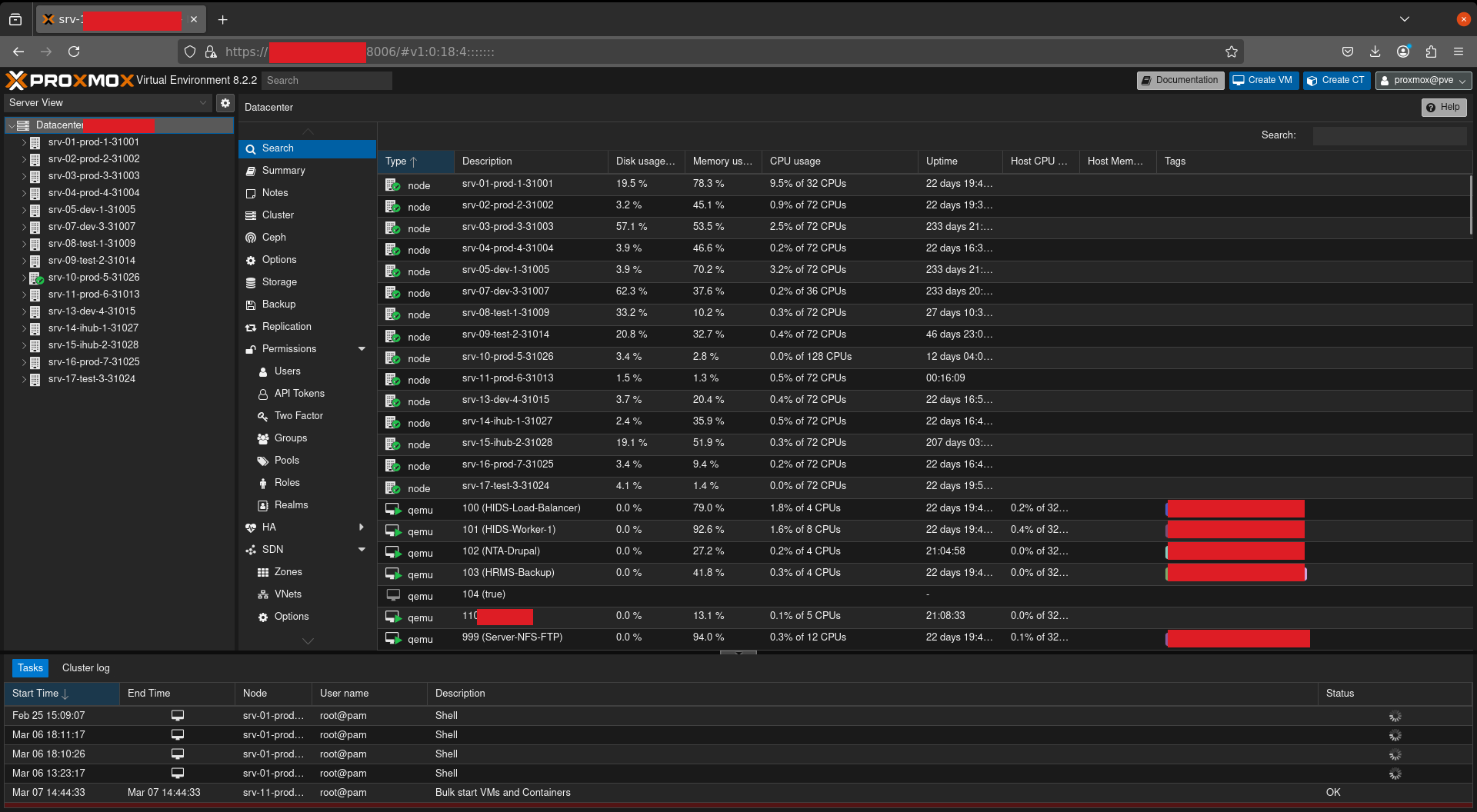Open the Two Factor entry
Screen dimensions: 1477x812
307,416
